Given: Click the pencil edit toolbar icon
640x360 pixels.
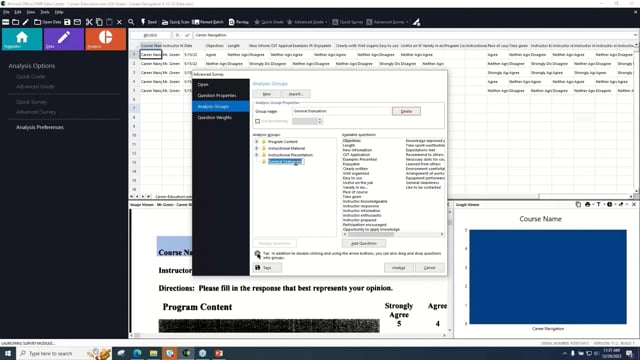Looking at the screenshot, I should pyautogui.click(x=25, y=22).
